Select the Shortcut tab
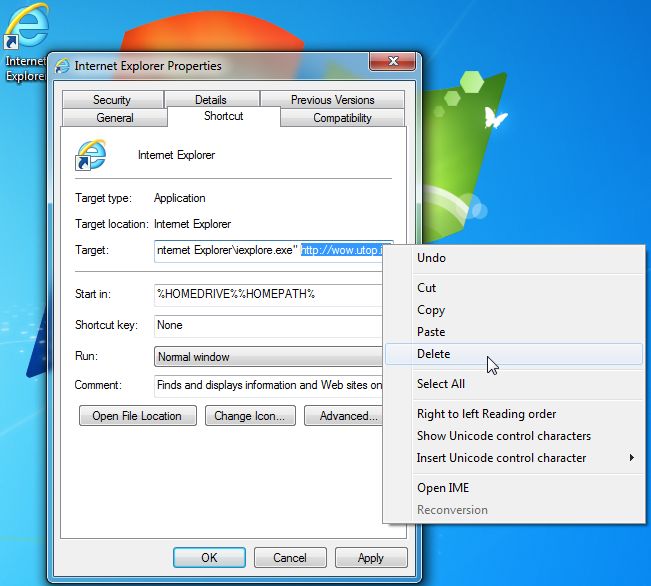The height and width of the screenshot is (586, 651). tap(224, 116)
